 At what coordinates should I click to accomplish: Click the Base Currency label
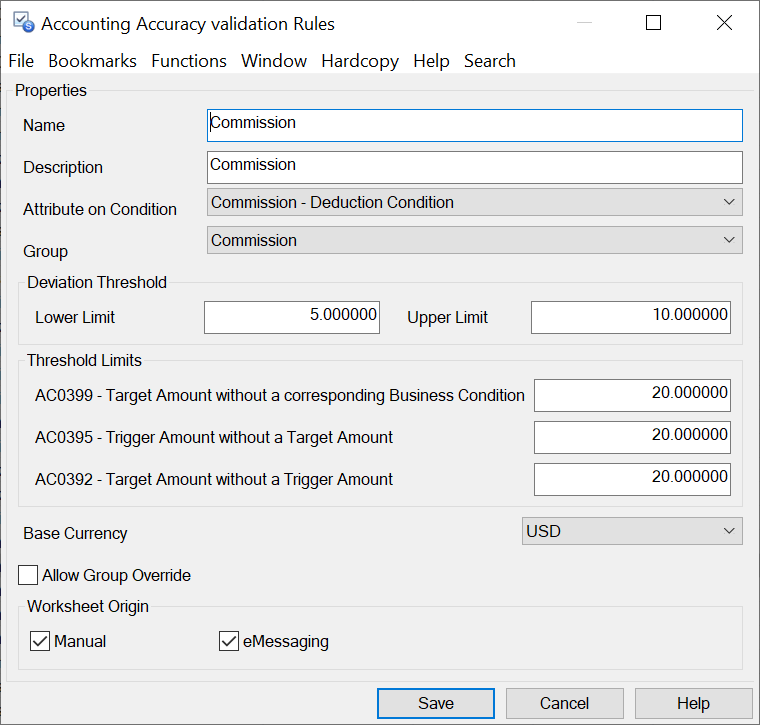[75, 534]
